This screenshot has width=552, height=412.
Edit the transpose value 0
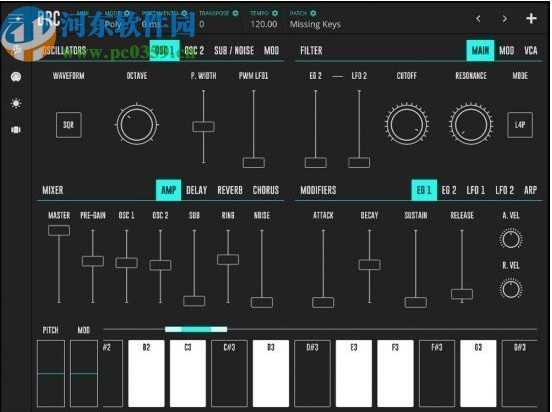tap(202, 24)
